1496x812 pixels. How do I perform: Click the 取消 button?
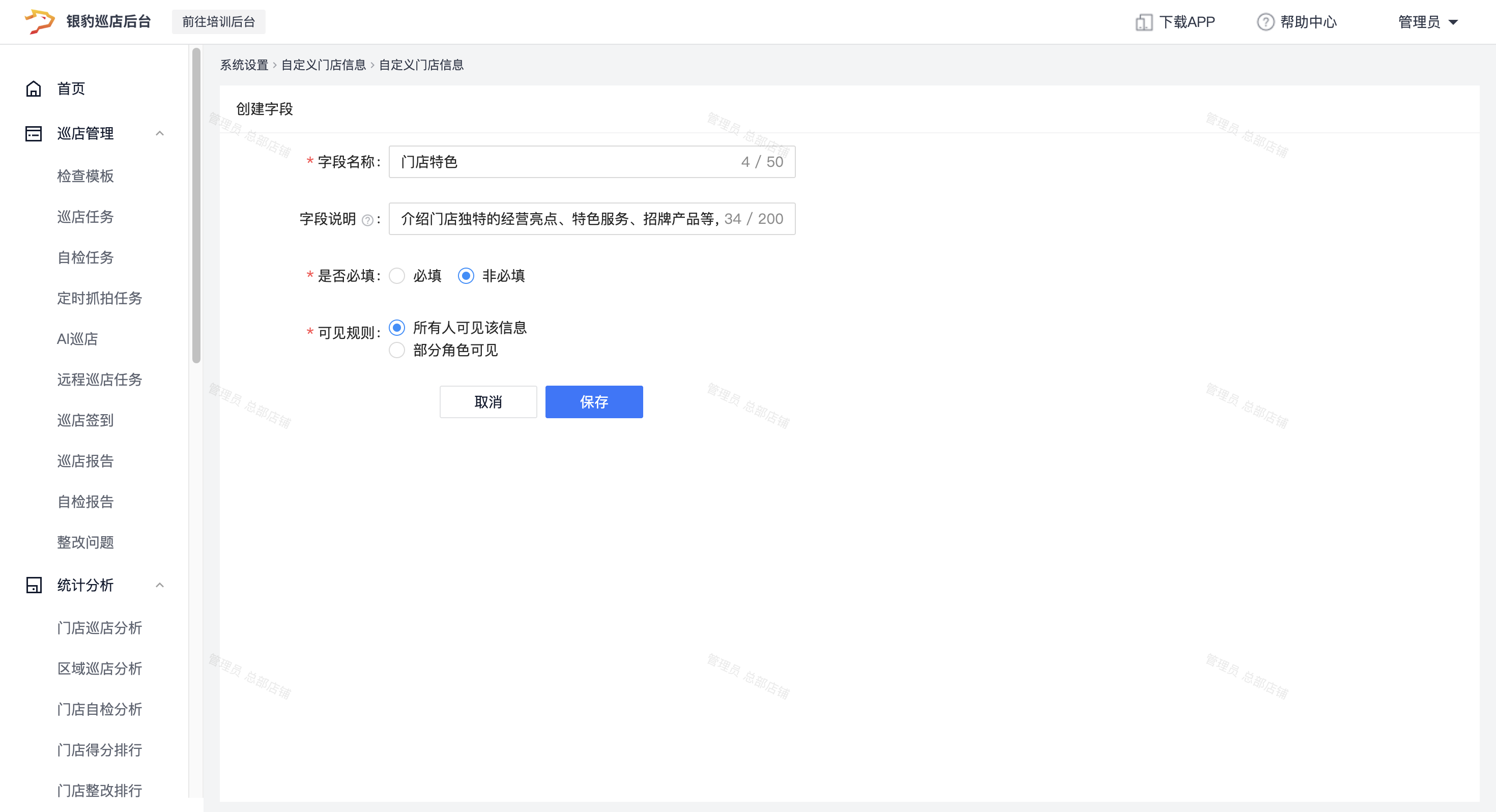[488, 402]
